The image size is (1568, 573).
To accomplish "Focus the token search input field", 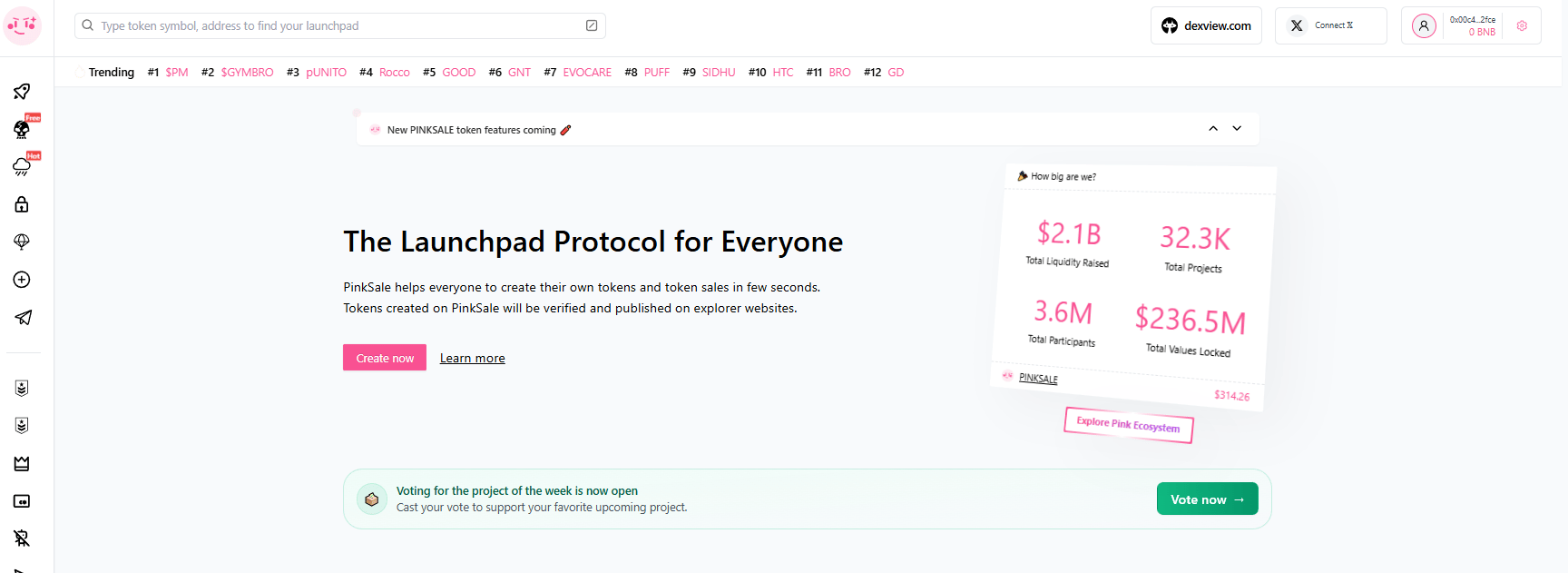I will [340, 25].
